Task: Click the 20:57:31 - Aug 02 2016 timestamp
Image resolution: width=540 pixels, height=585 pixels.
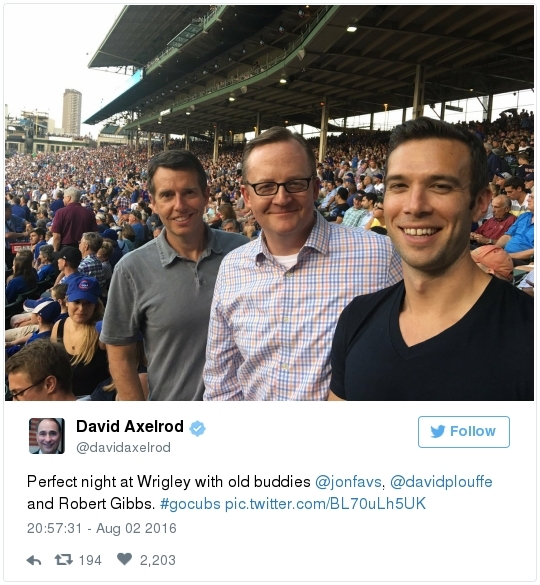Action: 102,528
